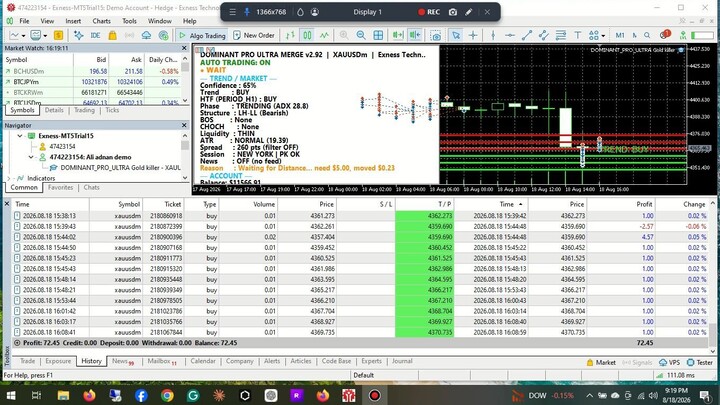
Task: Click the toolbar search magnifier
Action: click(647, 35)
